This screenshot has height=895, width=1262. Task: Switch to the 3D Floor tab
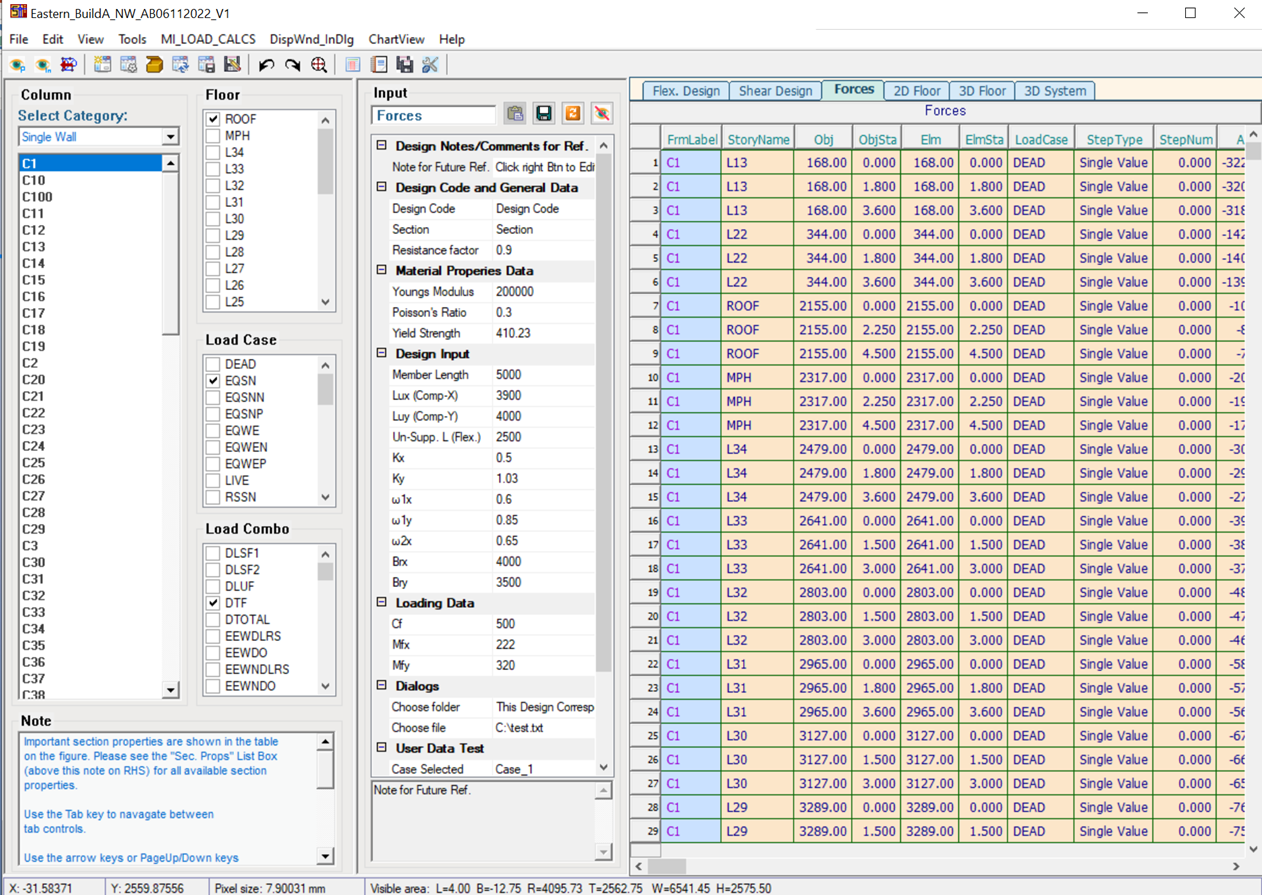pyautogui.click(x=982, y=90)
